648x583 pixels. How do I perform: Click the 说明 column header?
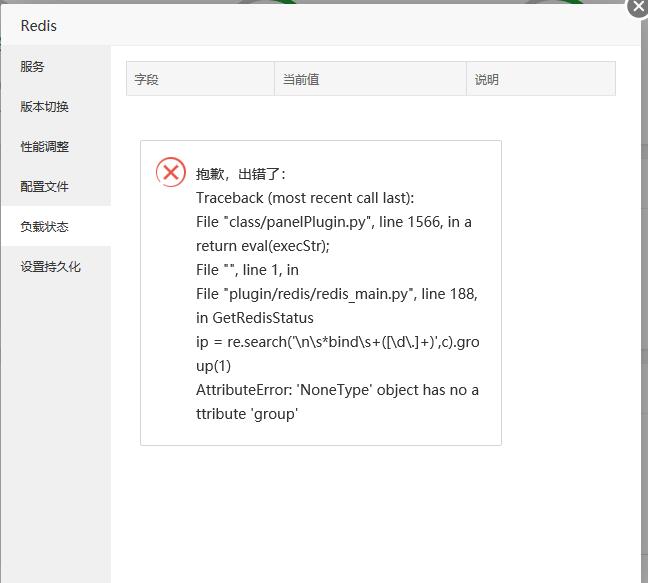(541, 79)
